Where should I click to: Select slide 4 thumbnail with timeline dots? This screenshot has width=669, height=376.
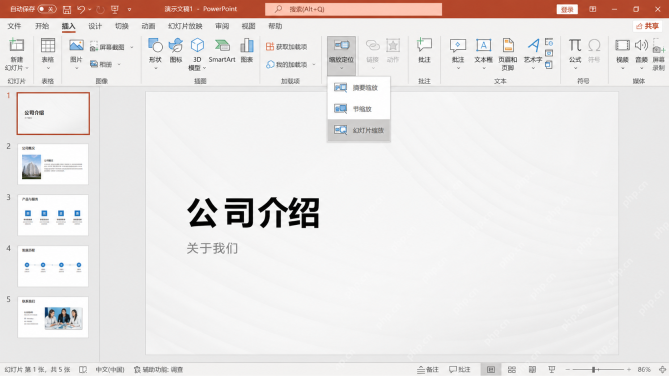click(x=53, y=266)
